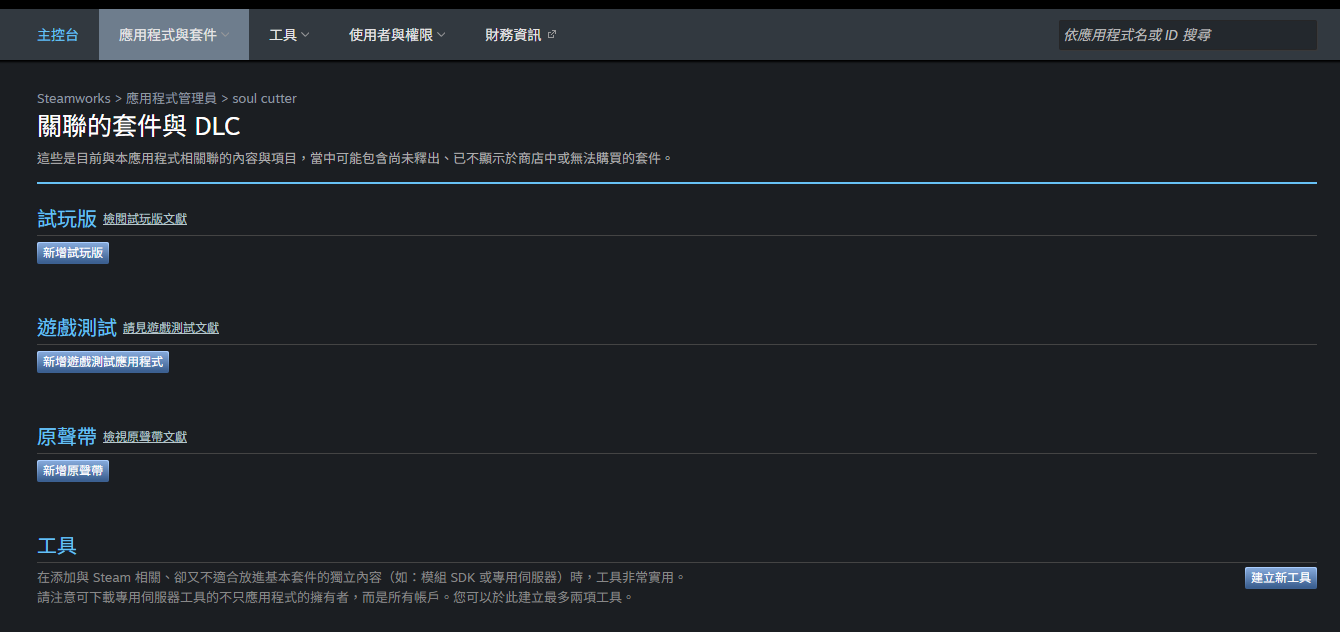Expand the 工具 dropdown in the top navigation
Viewport: 1340px width, 632px height.
click(x=288, y=33)
